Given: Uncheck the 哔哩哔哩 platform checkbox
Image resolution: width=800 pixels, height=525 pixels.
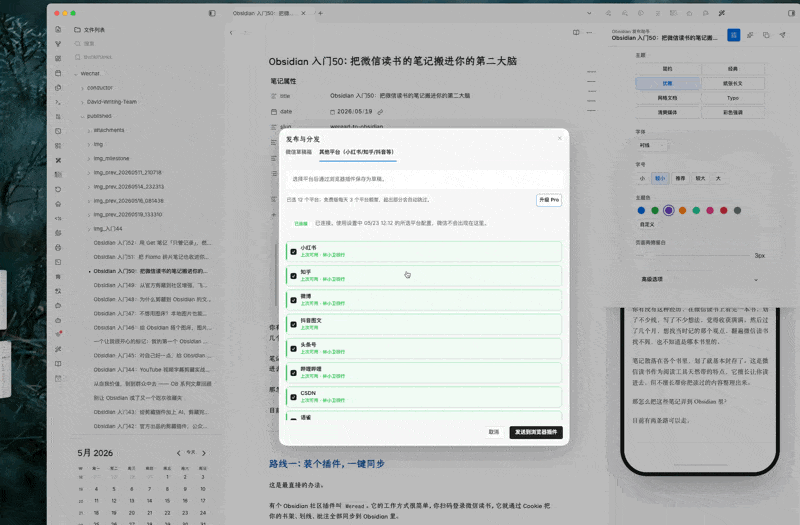Looking at the screenshot, I should coord(293,373).
